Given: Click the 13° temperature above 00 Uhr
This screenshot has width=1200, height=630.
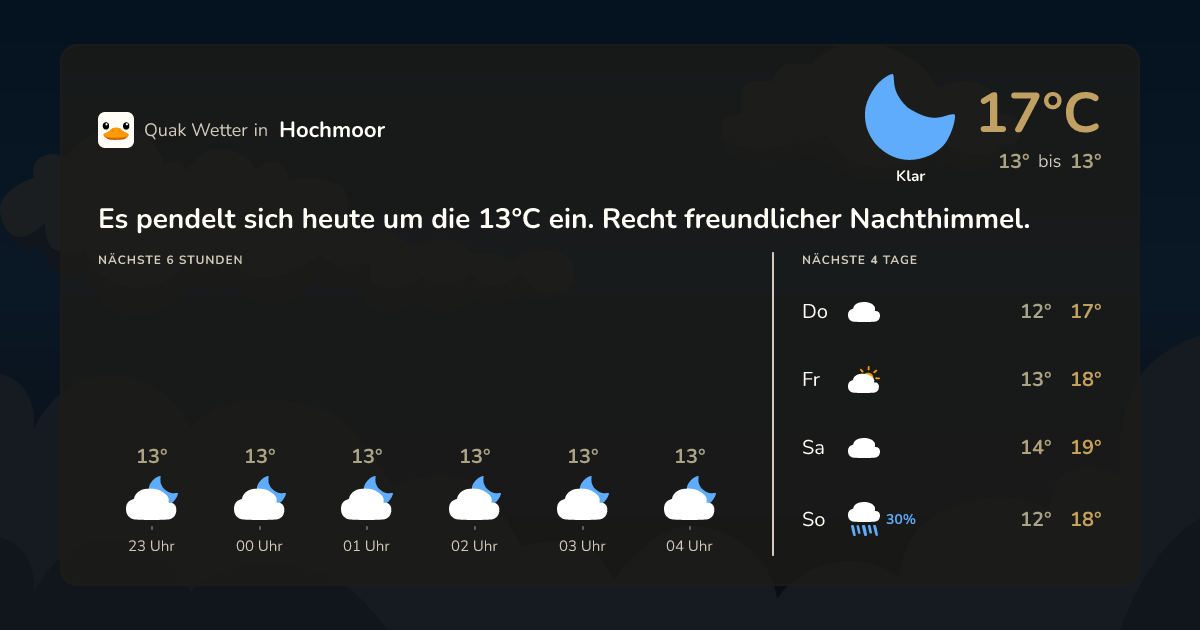Looking at the screenshot, I should click(260, 457).
